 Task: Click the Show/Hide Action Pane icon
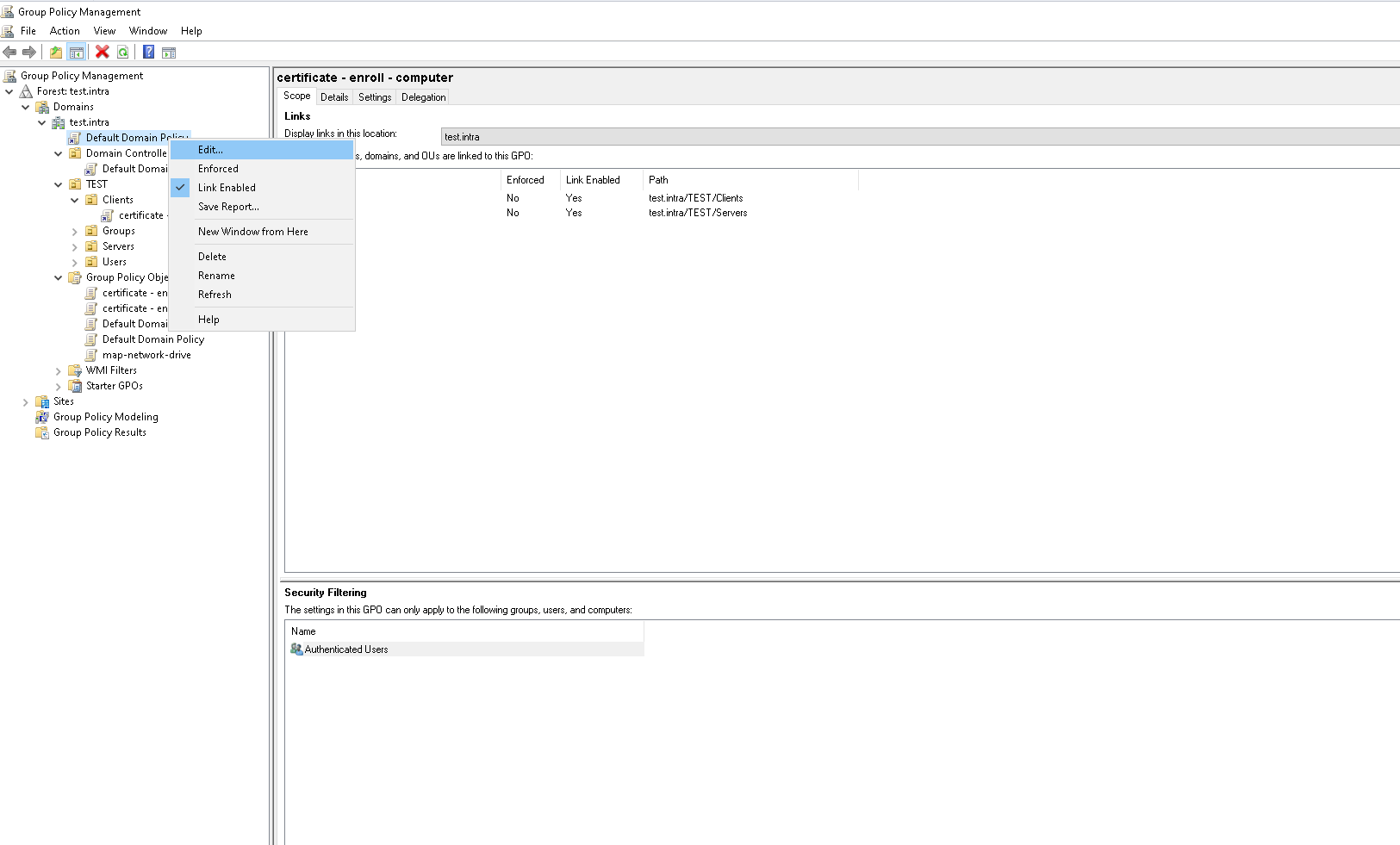pyautogui.click(x=169, y=53)
